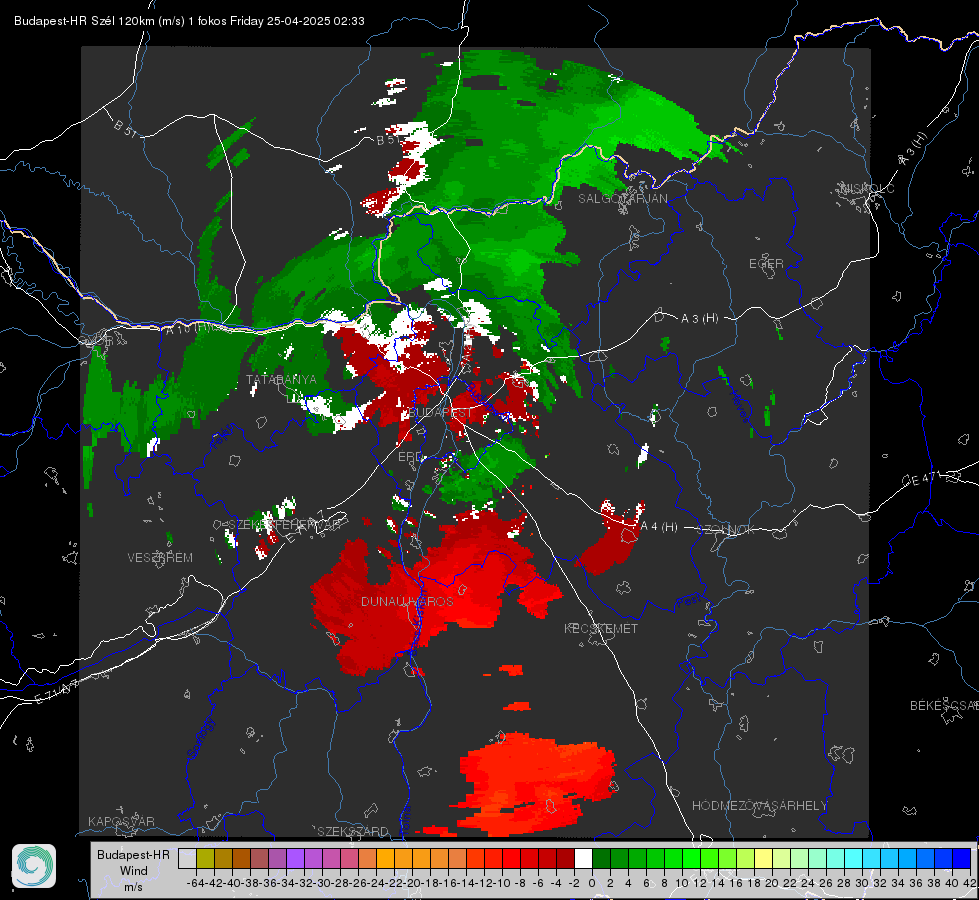Click the TATABANYA city label

pos(281,380)
